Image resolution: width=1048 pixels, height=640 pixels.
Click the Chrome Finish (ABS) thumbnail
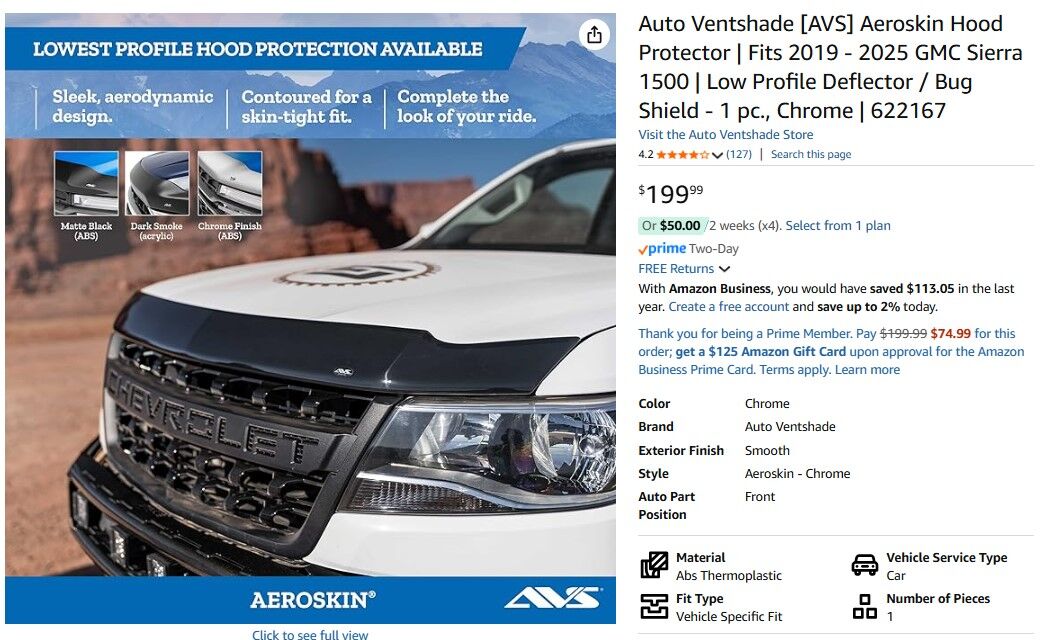click(230, 183)
